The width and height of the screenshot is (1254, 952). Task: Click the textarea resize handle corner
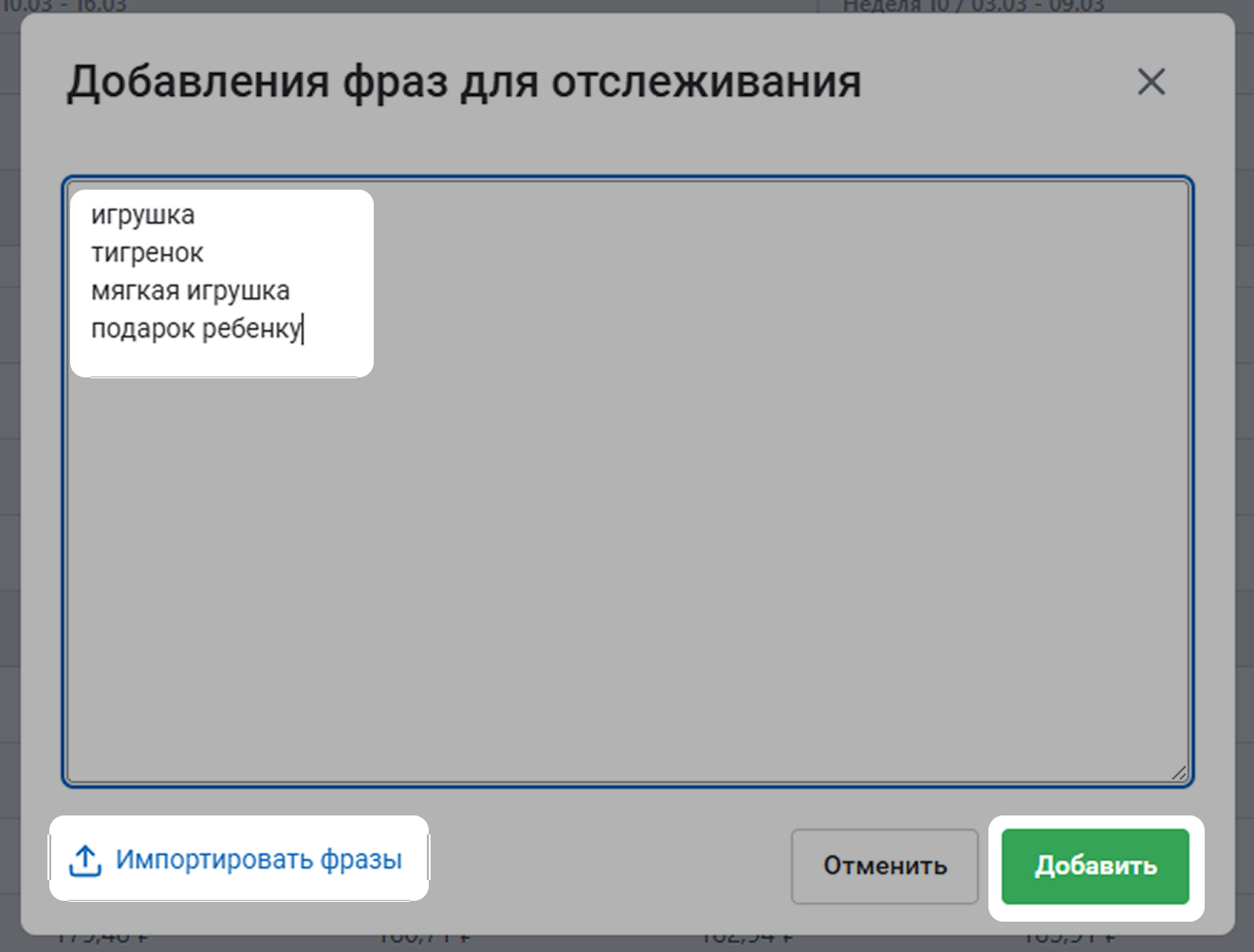1178,773
